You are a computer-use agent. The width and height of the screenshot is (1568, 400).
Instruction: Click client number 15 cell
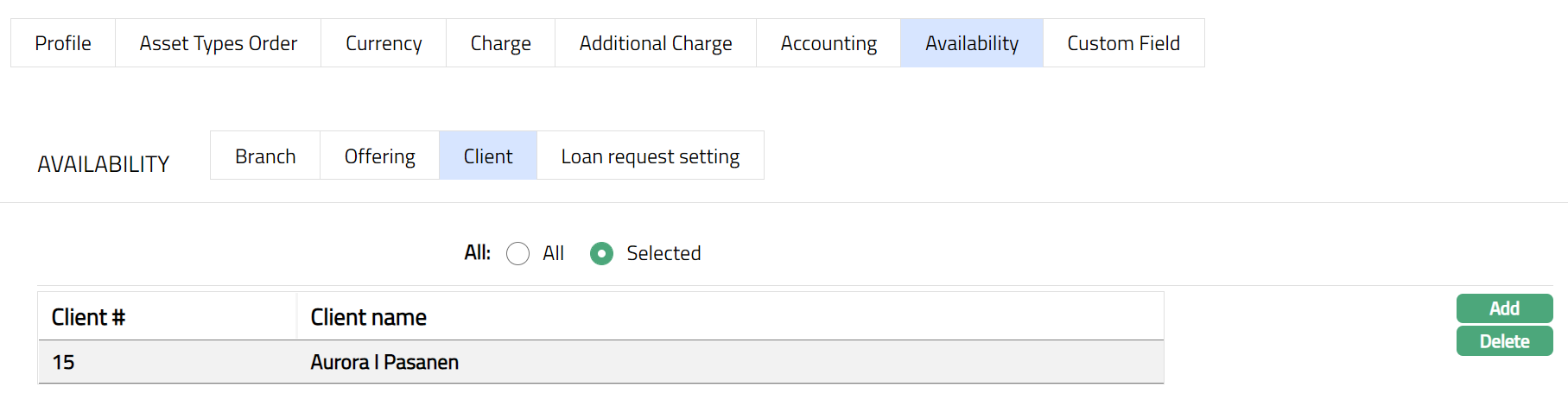click(63, 362)
